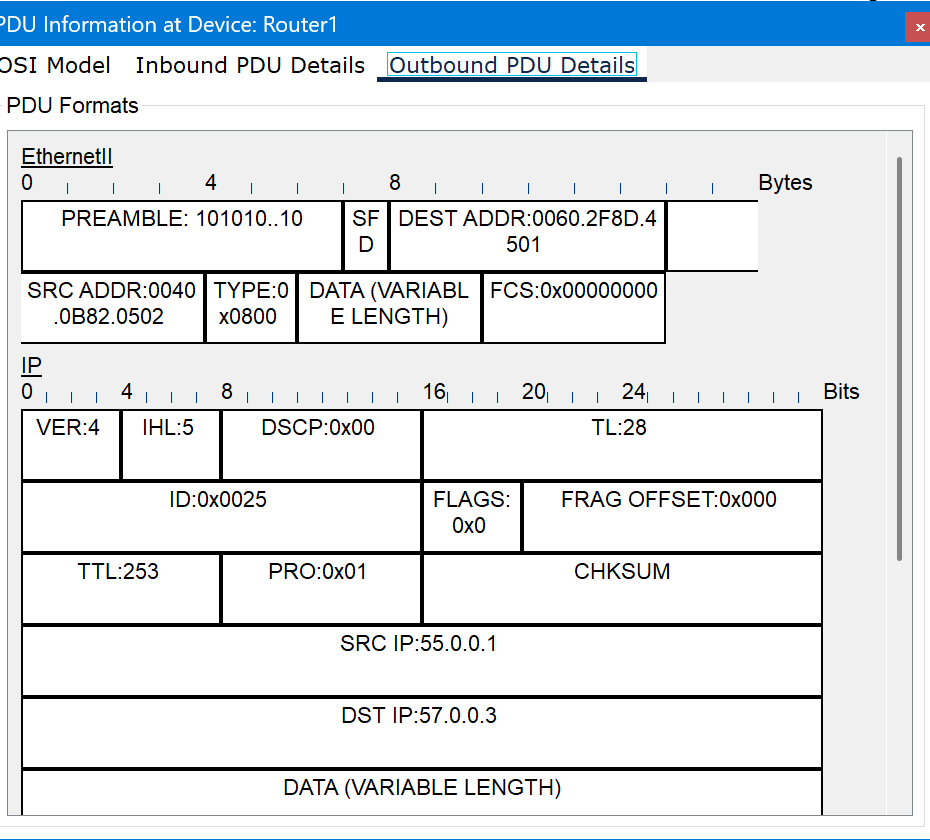Select the TL:28 field

(622, 444)
